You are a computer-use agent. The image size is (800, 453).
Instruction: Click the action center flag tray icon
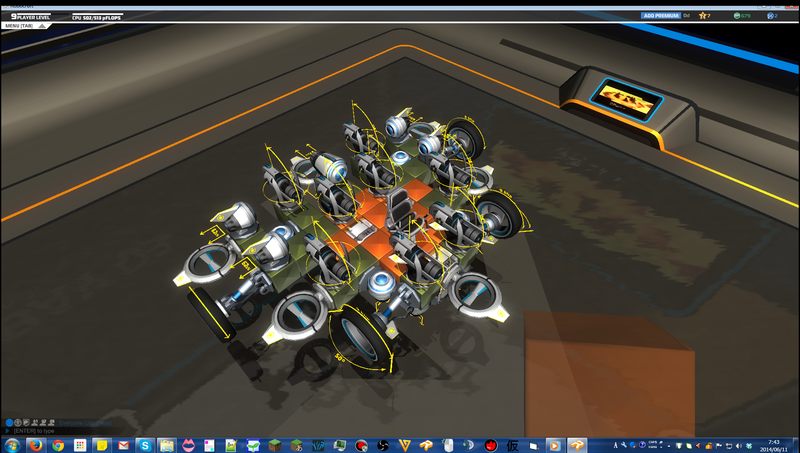tap(719, 446)
